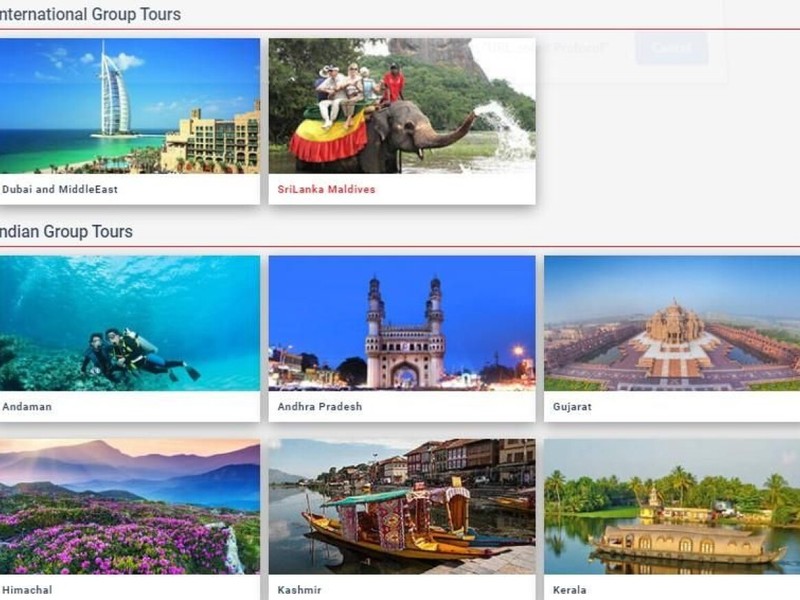Click the Dubai and MiddleEast title link
Image resolution: width=800 pixels, height=600 pixels.
tap(60, 189)
